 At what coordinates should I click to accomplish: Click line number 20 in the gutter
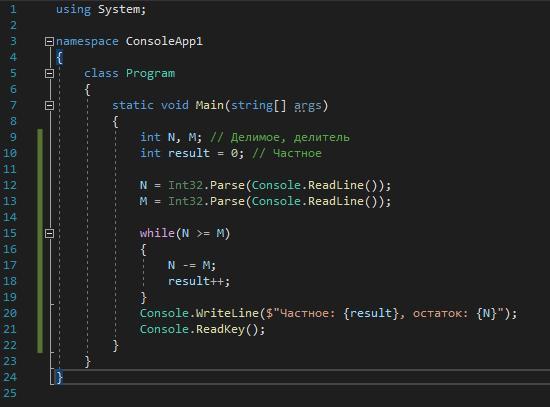10,313
